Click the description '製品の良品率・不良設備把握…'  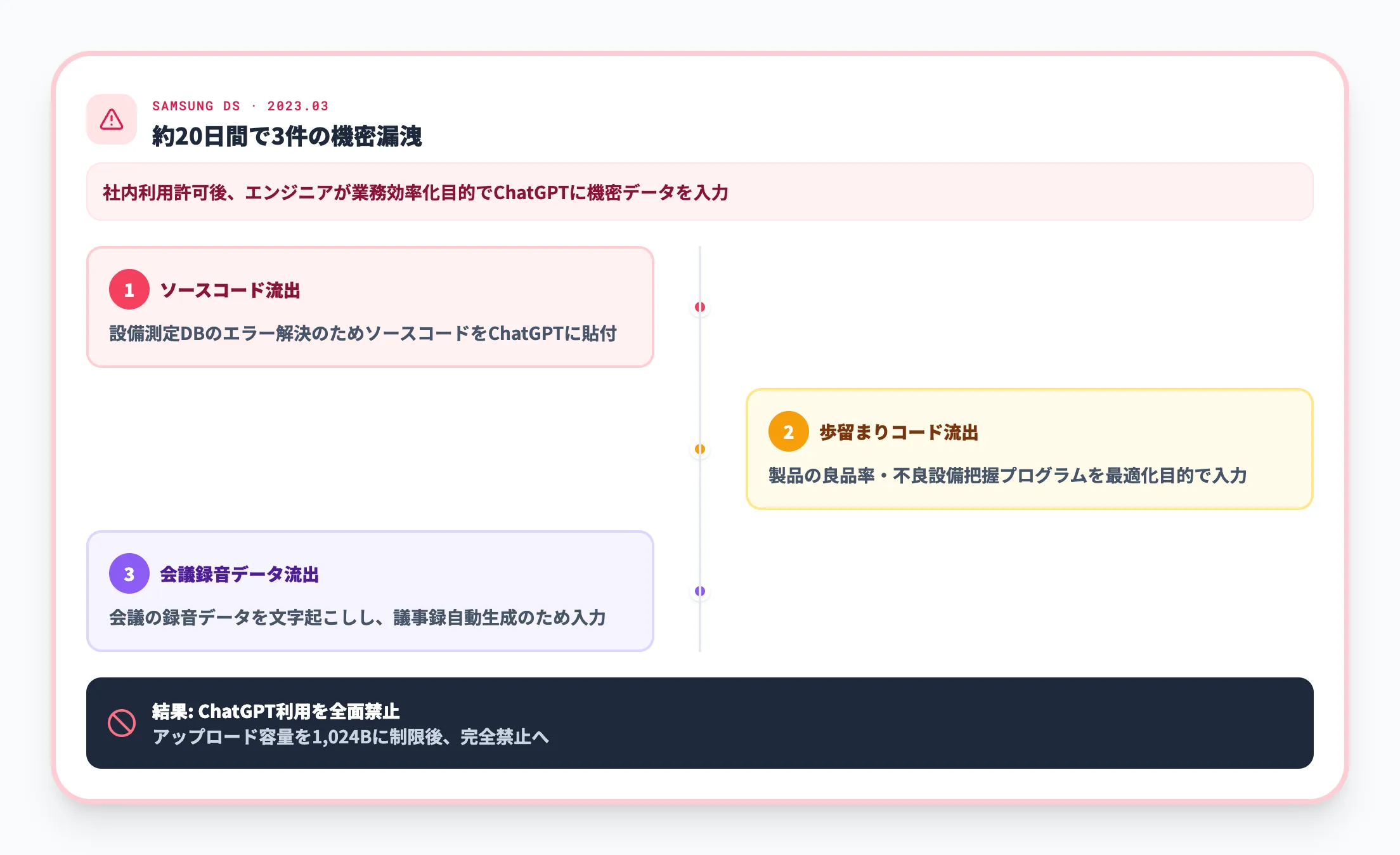(x=1008, y=475)
